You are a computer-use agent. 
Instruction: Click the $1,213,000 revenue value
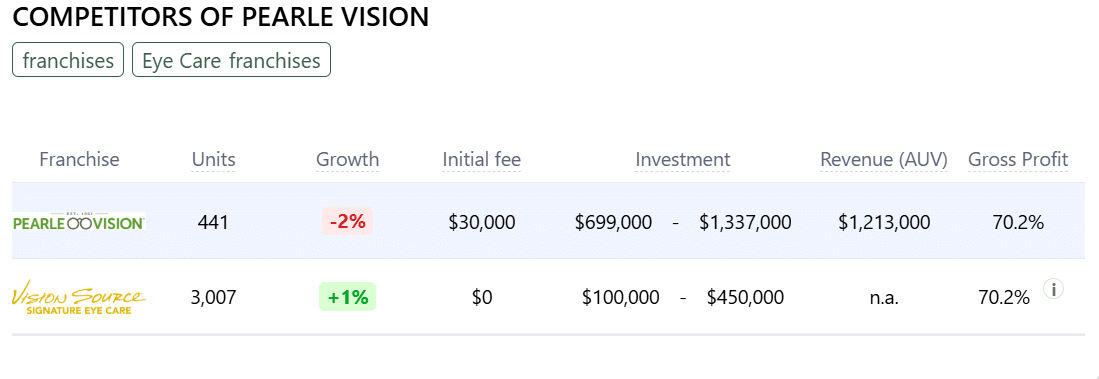tap(884, 223)
